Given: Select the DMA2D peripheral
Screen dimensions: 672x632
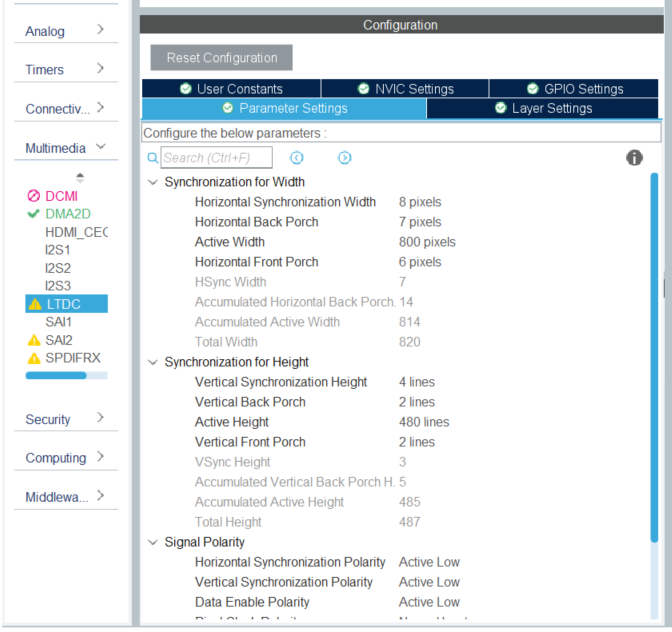Looking at the screenshot, I should coord(68,214).
